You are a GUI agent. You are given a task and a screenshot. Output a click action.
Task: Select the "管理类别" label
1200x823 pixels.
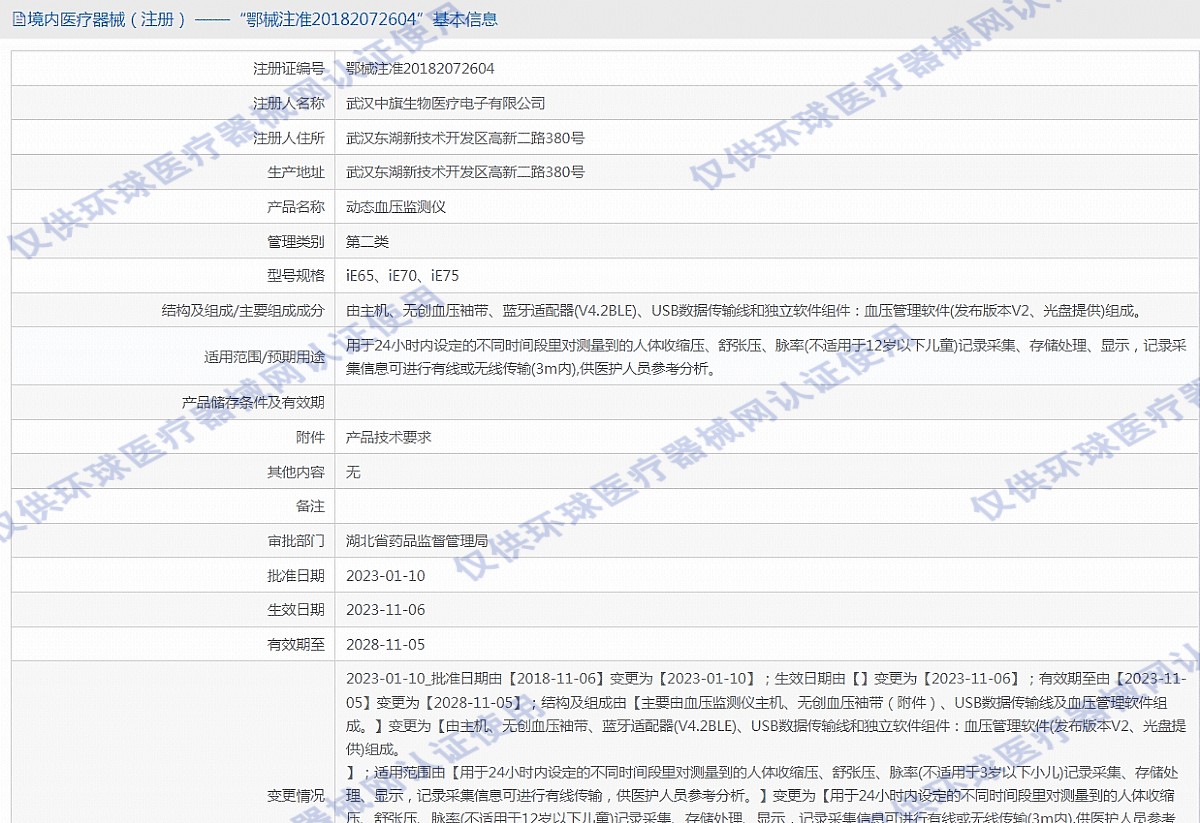click(296, 241)
